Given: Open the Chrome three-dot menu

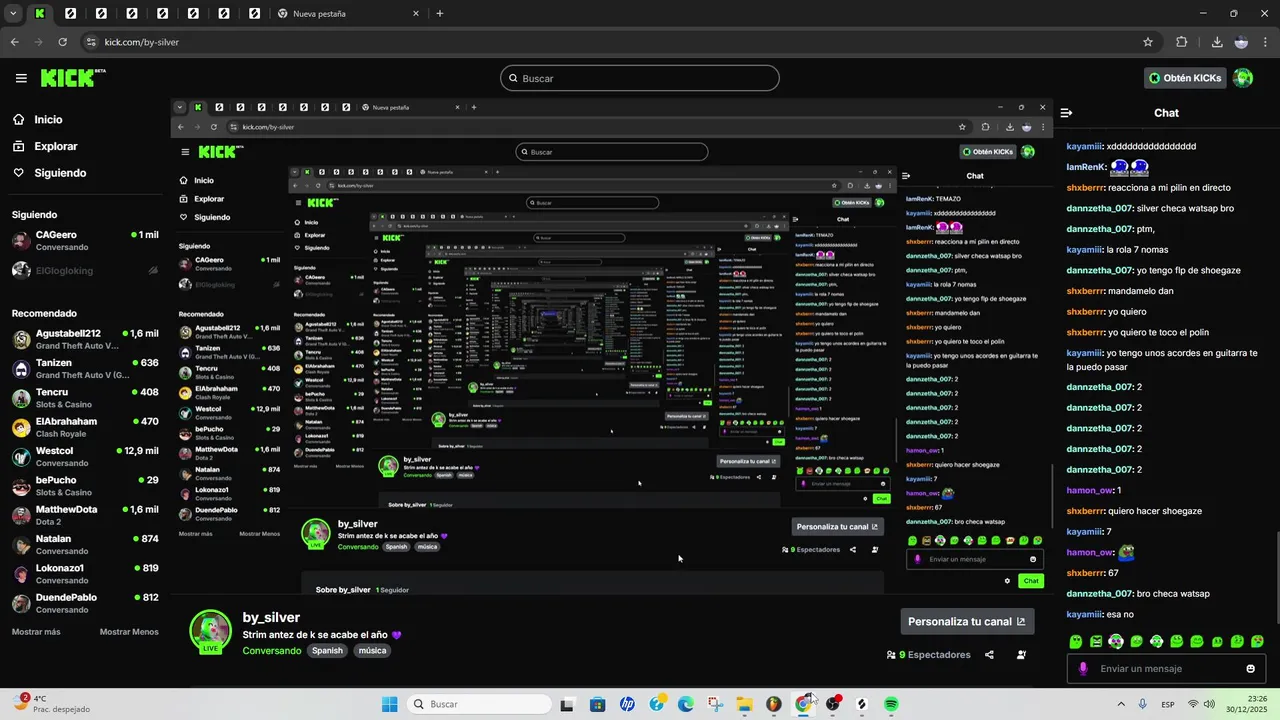Looking at the screenshot, I should click(1266, 42).
